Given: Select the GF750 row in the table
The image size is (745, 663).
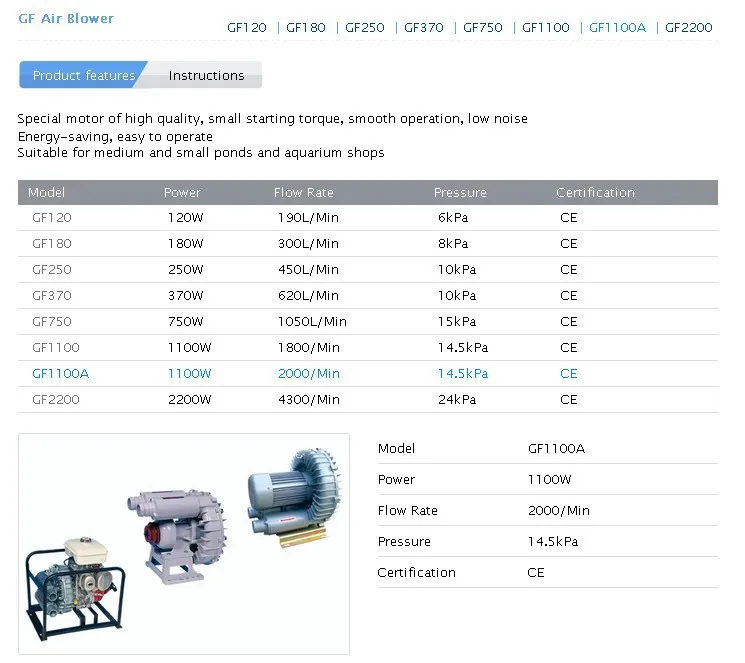Looking at the screenshot, I should 368,322.
